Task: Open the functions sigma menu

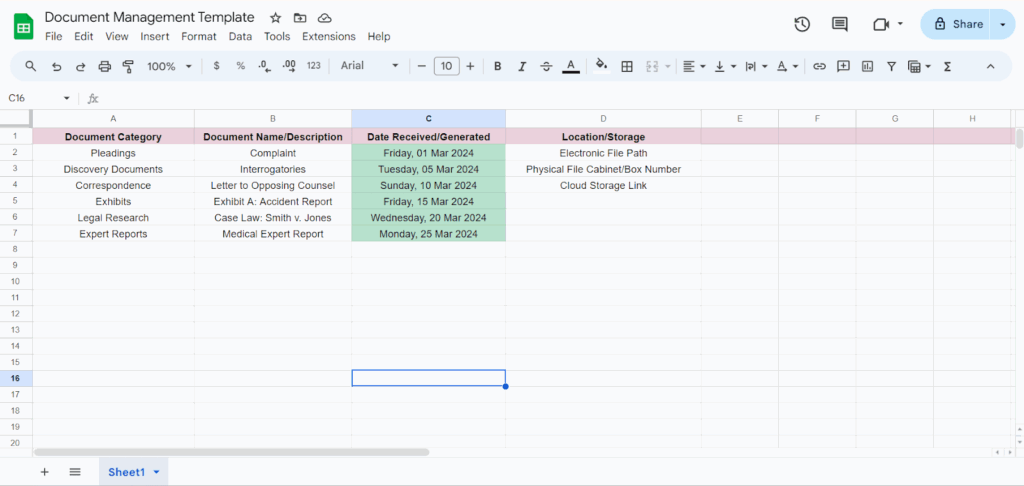Action: click(948, 66)
